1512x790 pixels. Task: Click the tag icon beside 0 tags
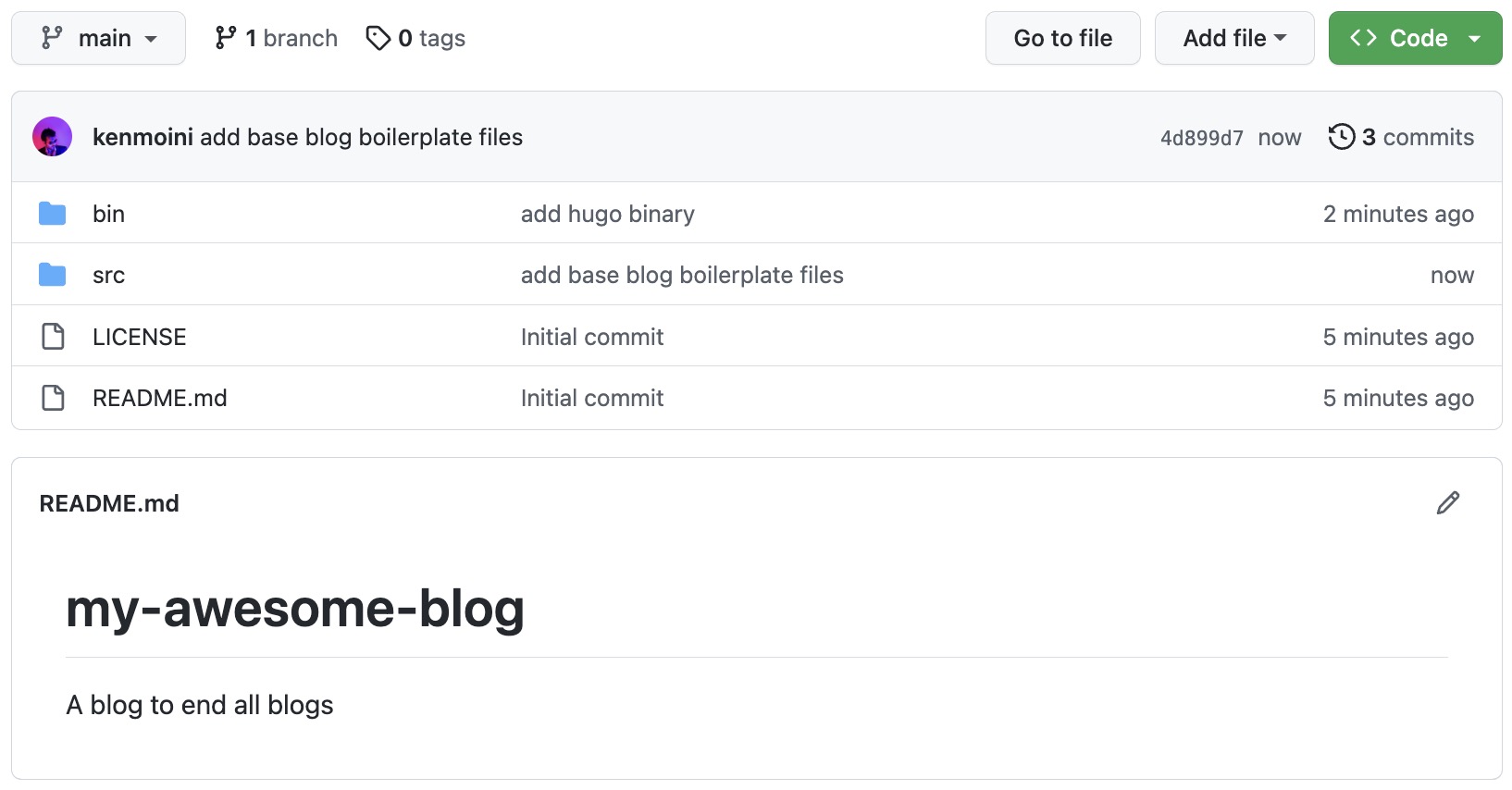click(x=378, y=38)
